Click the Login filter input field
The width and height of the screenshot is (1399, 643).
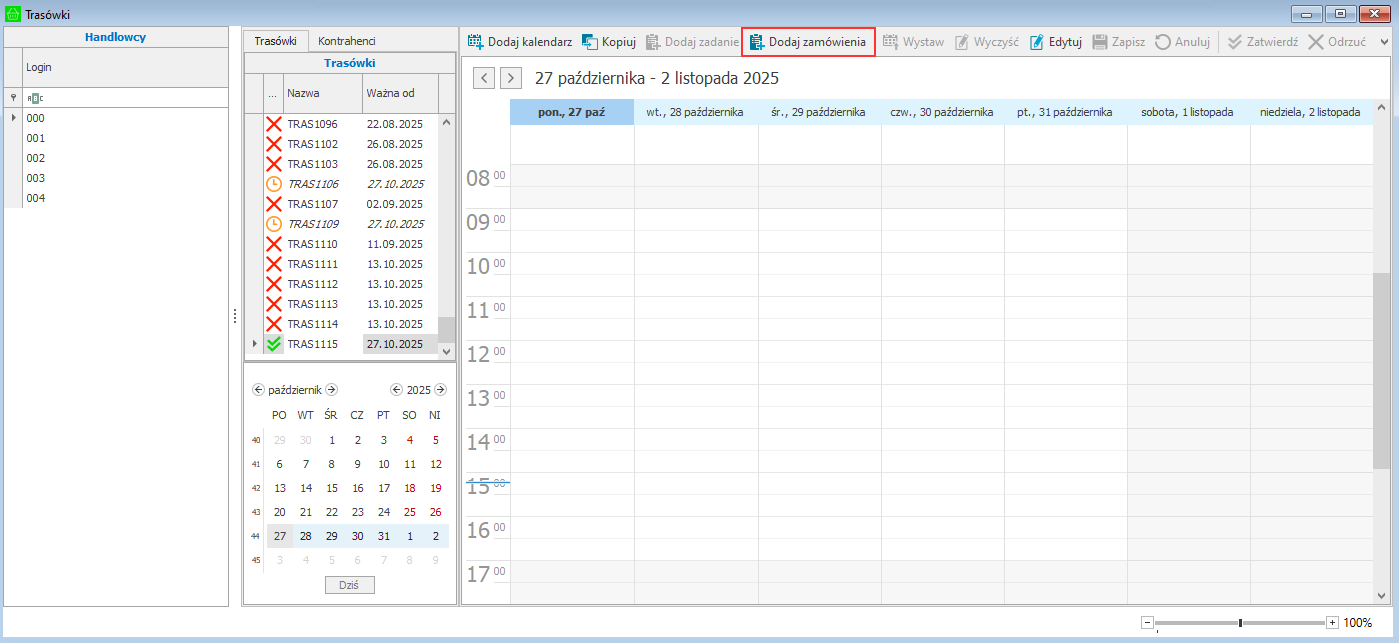pyautogui.click(x=125, y=98)
